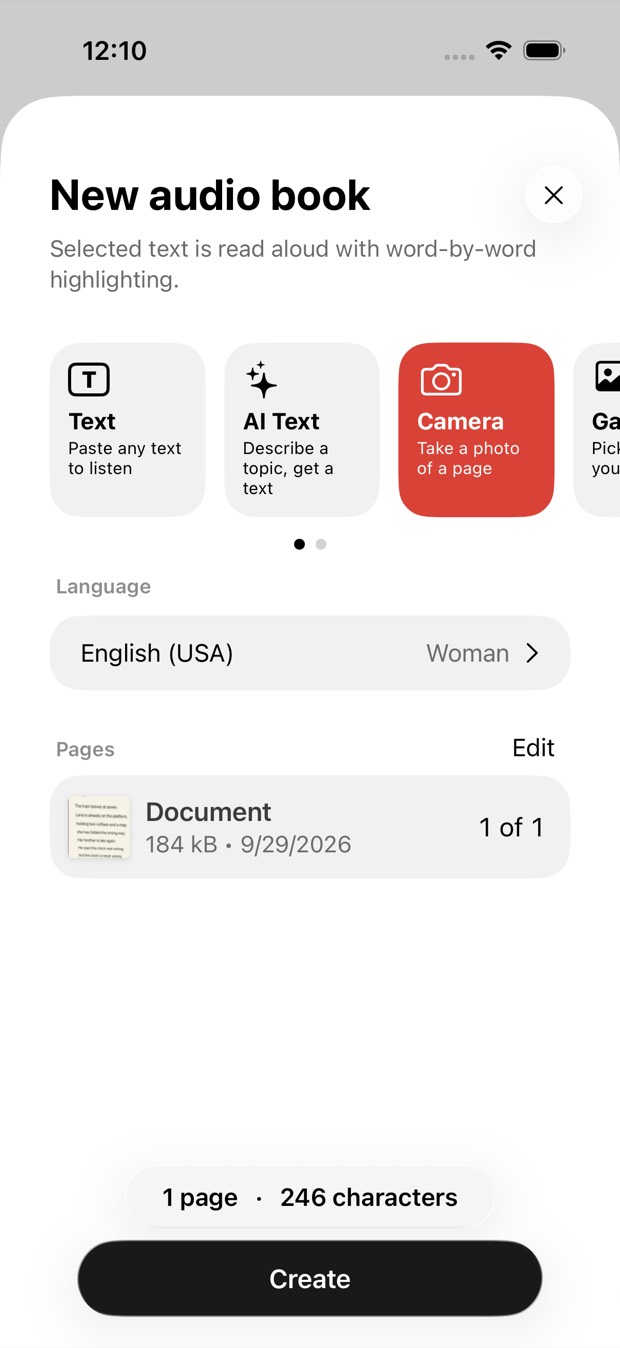
Task: Create the audio book
Action: click(310, 1279)
